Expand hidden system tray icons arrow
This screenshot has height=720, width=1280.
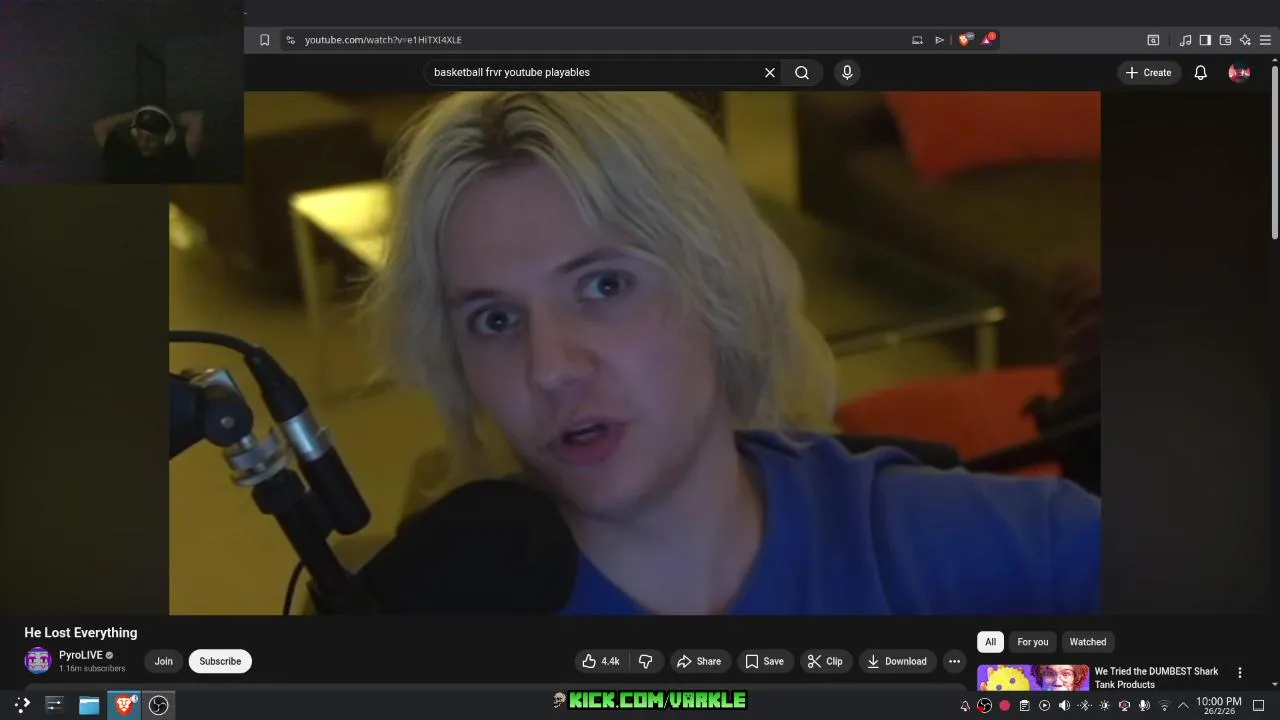point(1183,706)
